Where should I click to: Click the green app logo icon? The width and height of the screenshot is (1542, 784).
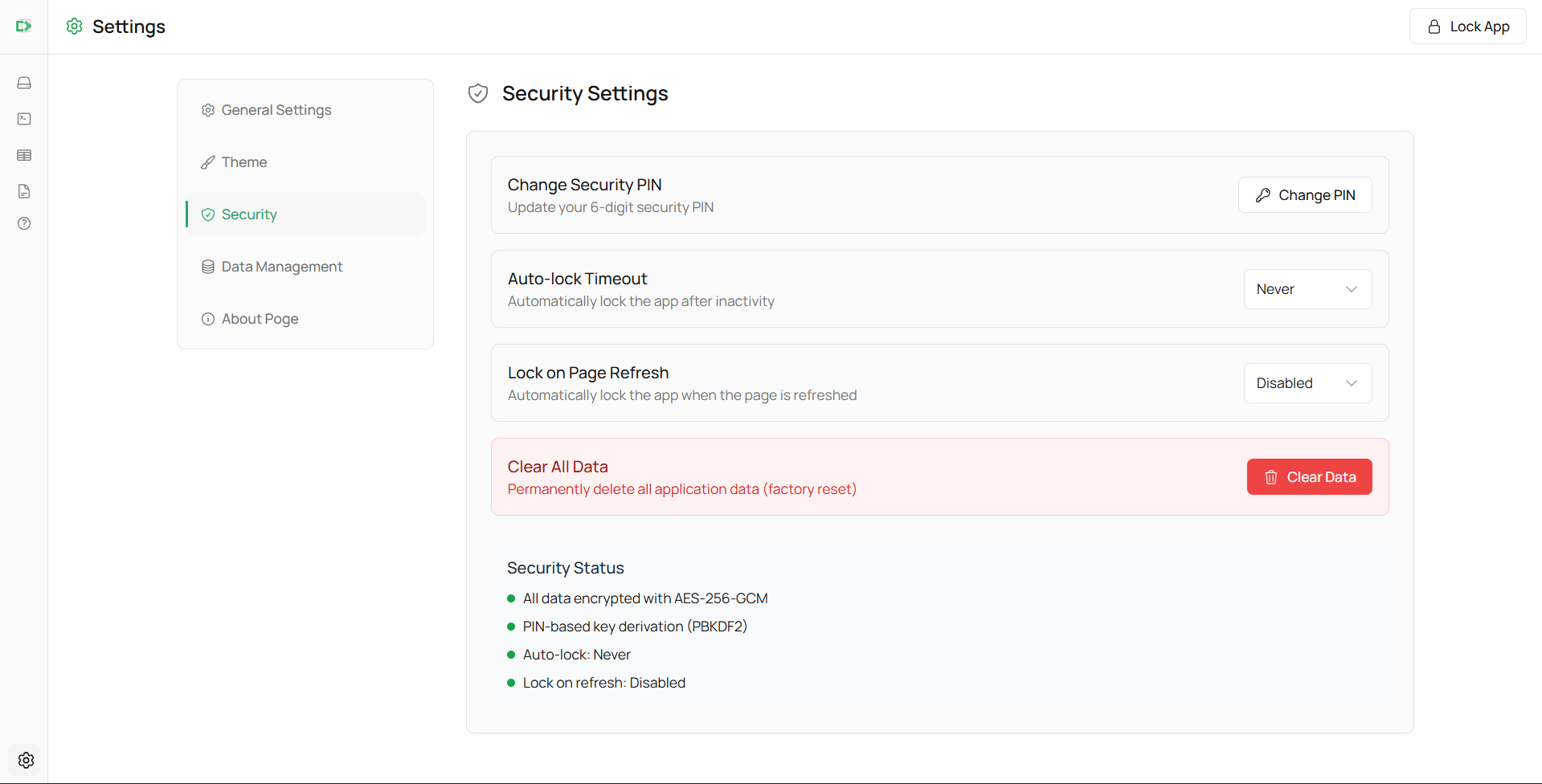point(24,27)
